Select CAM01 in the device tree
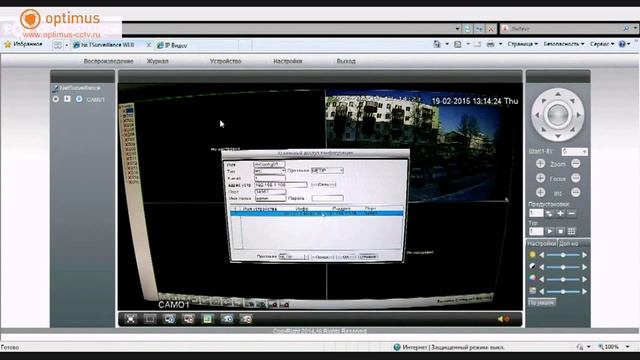The image size is (640, 360). (96, 100)
